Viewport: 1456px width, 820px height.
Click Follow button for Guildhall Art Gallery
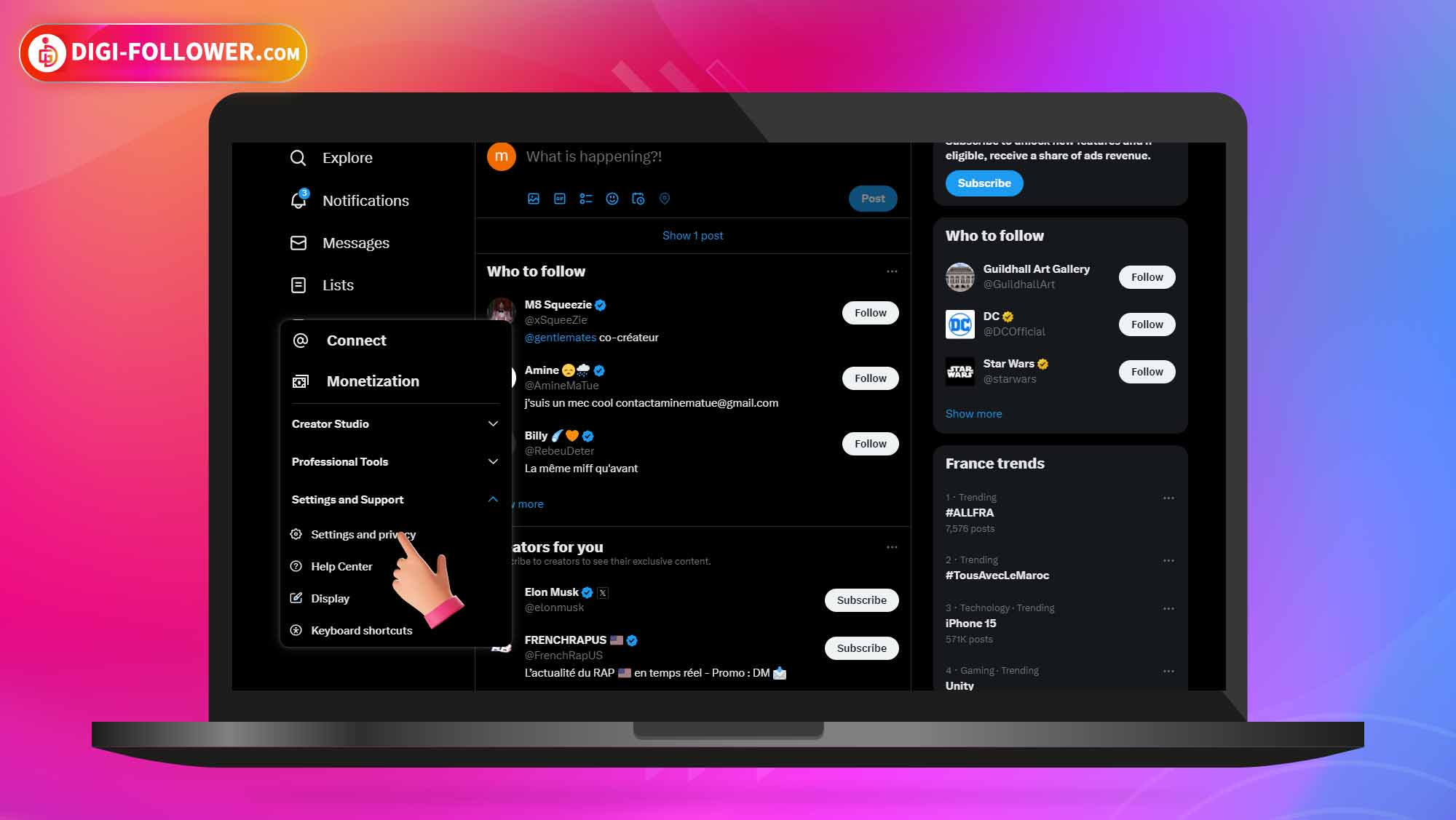point(1147,277)
